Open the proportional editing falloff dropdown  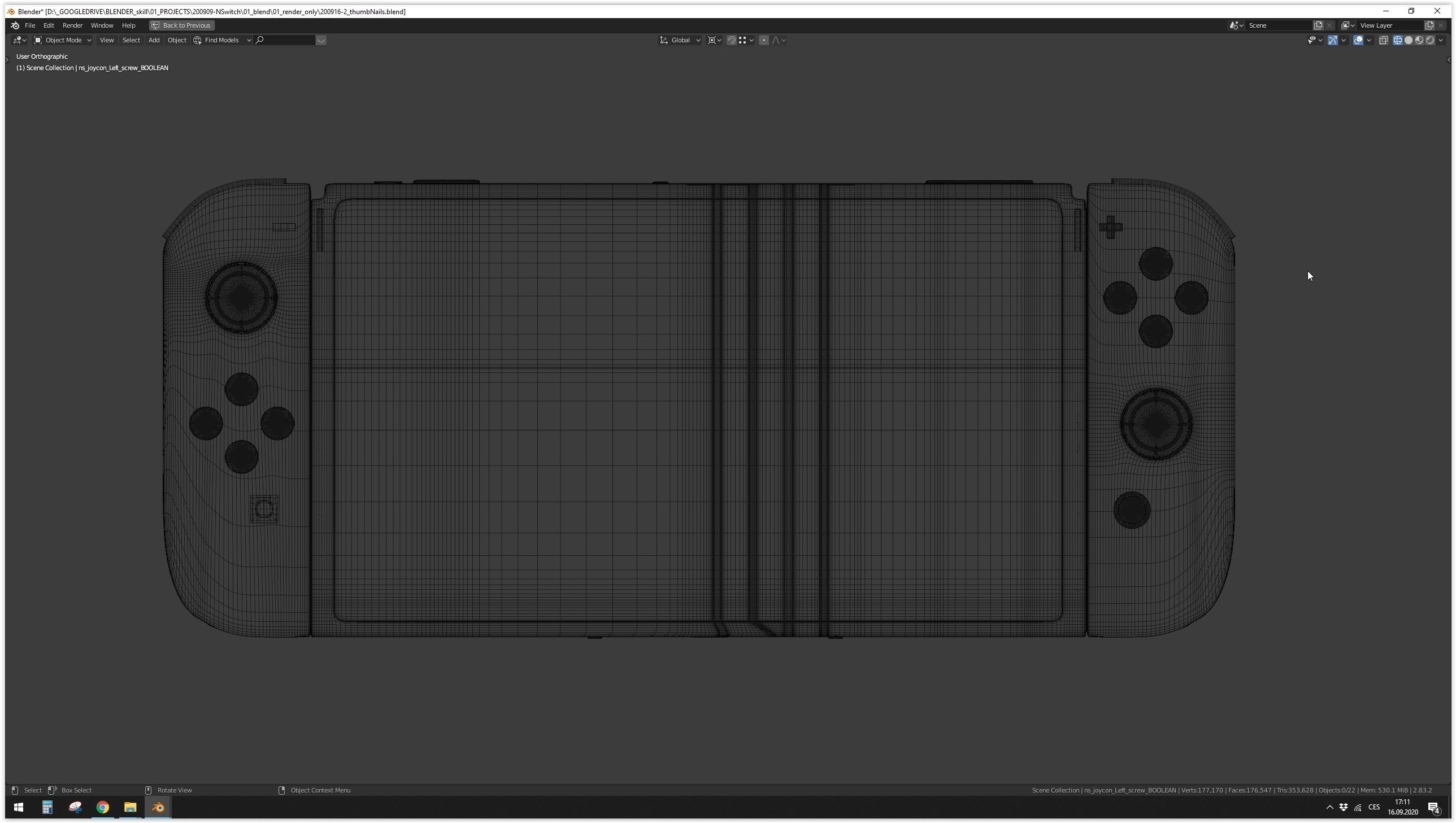tap(779, 40)
